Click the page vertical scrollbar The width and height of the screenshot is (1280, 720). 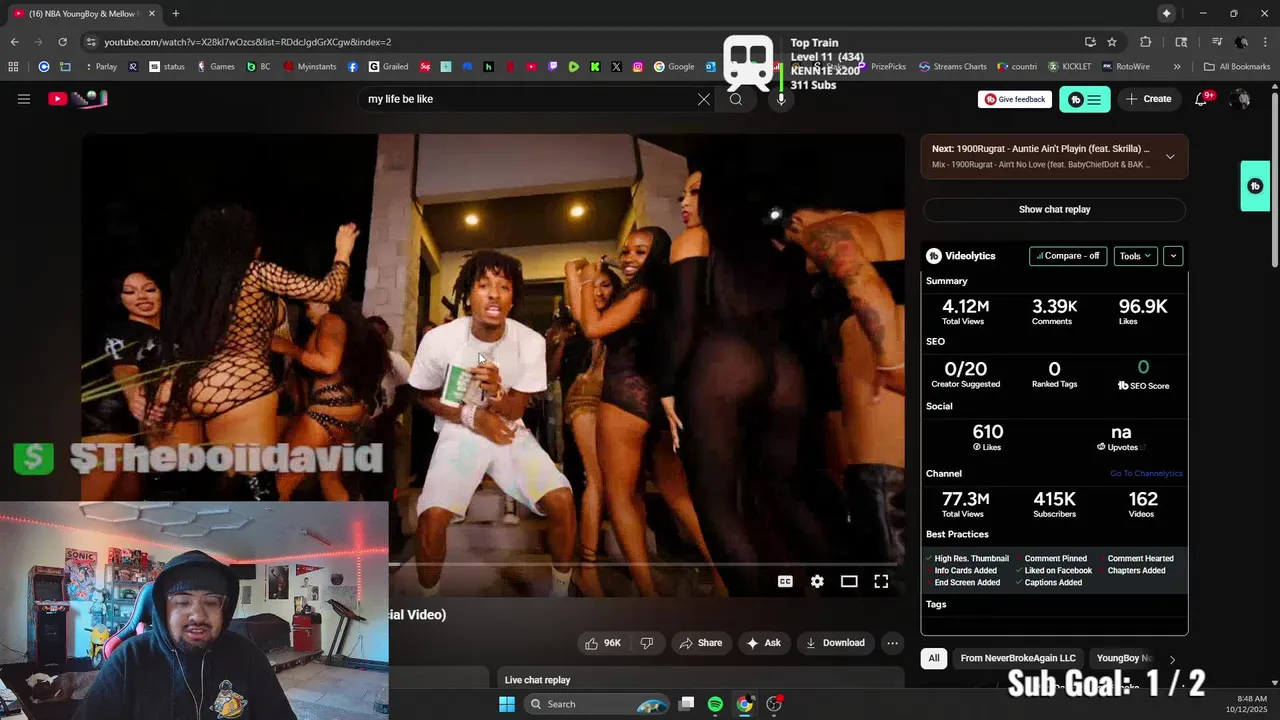tap(1274, 180)
